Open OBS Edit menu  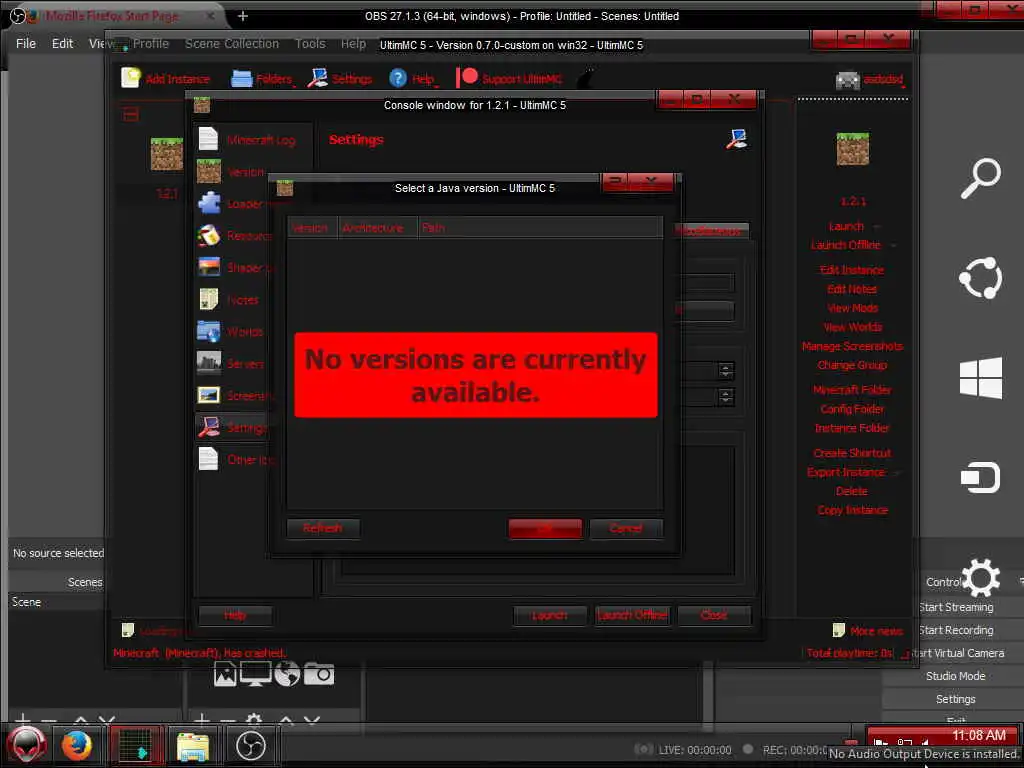click(x=62, y=43)
